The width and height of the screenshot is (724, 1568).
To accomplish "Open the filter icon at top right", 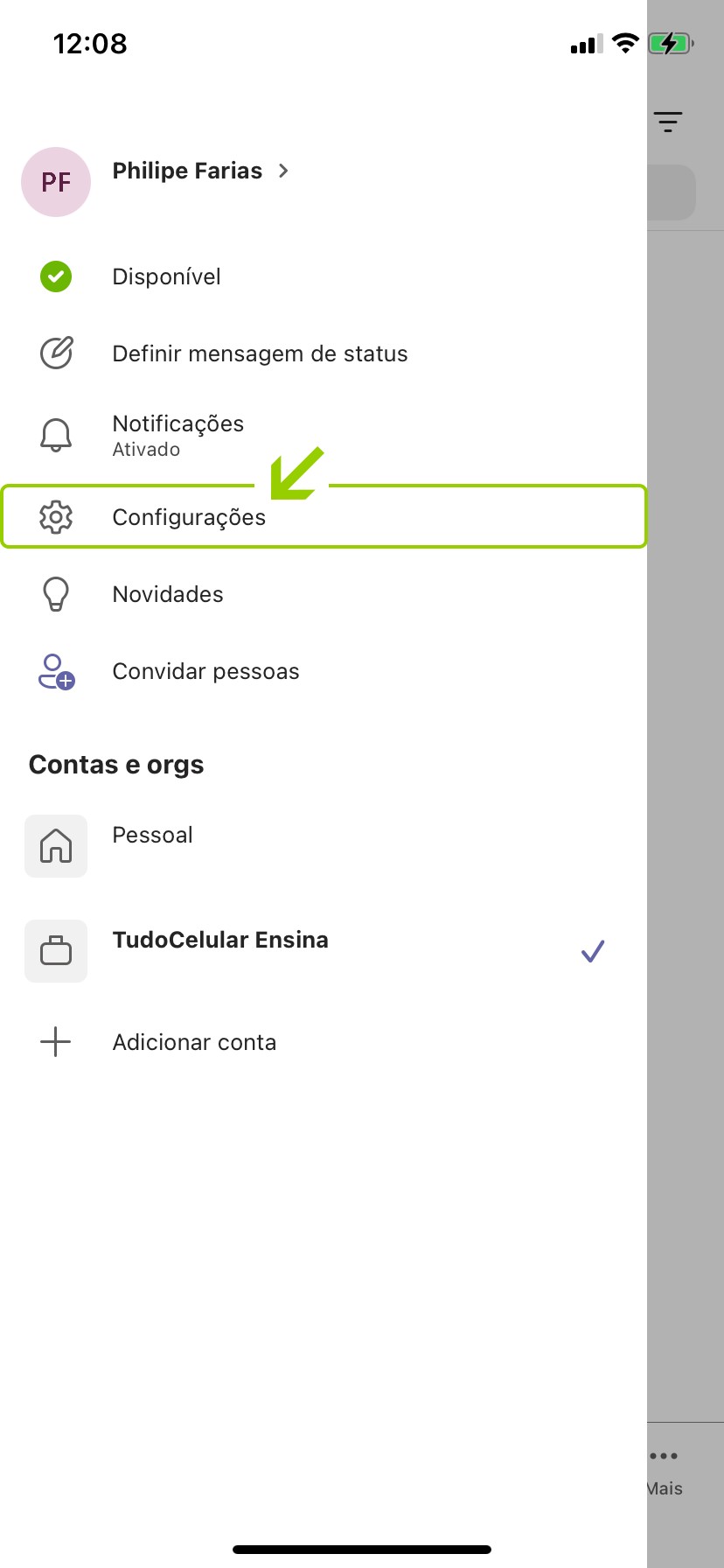I will coord(668,122).
